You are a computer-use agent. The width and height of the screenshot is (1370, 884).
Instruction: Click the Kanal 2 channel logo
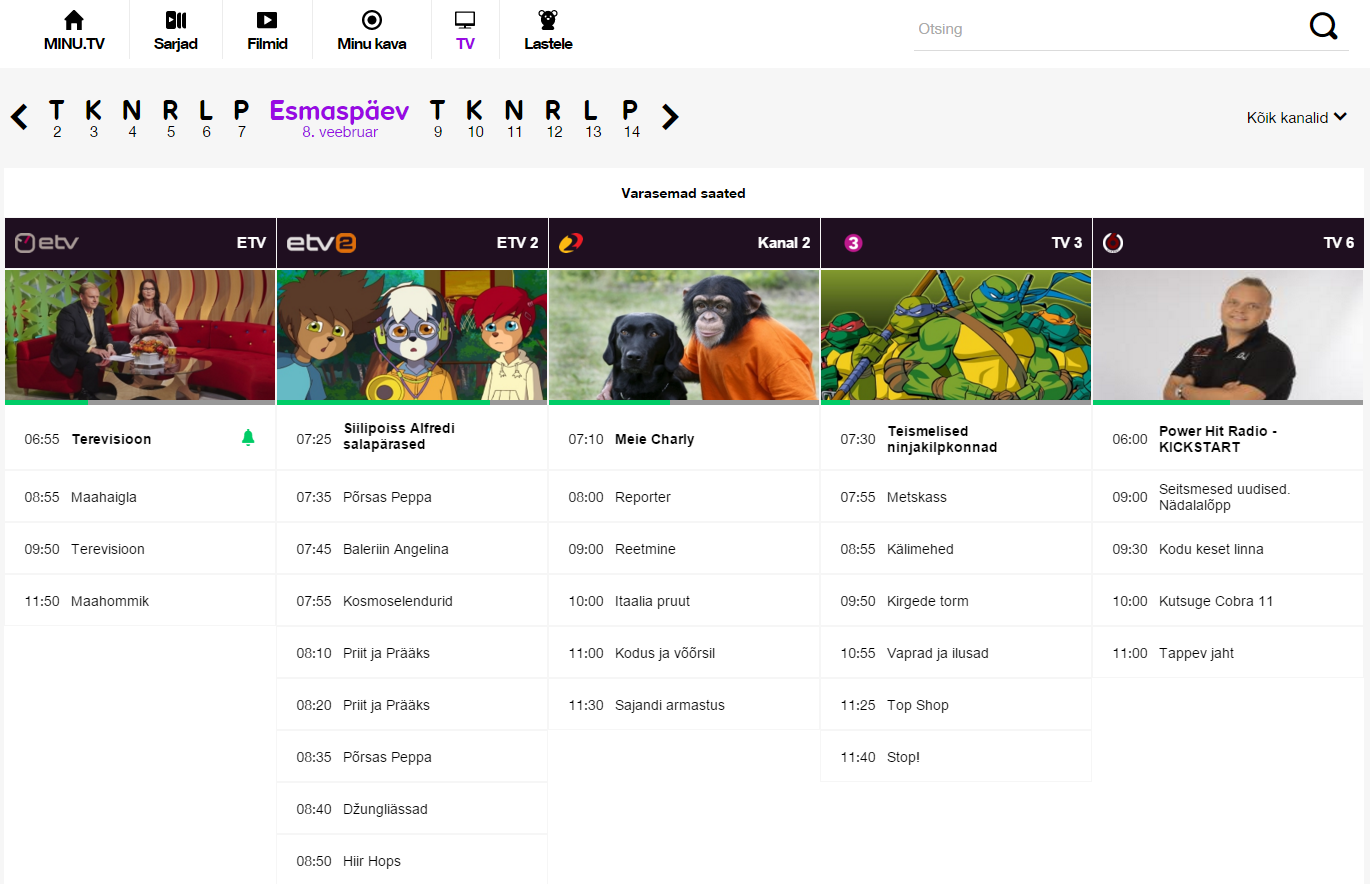(x=571, y=242)
